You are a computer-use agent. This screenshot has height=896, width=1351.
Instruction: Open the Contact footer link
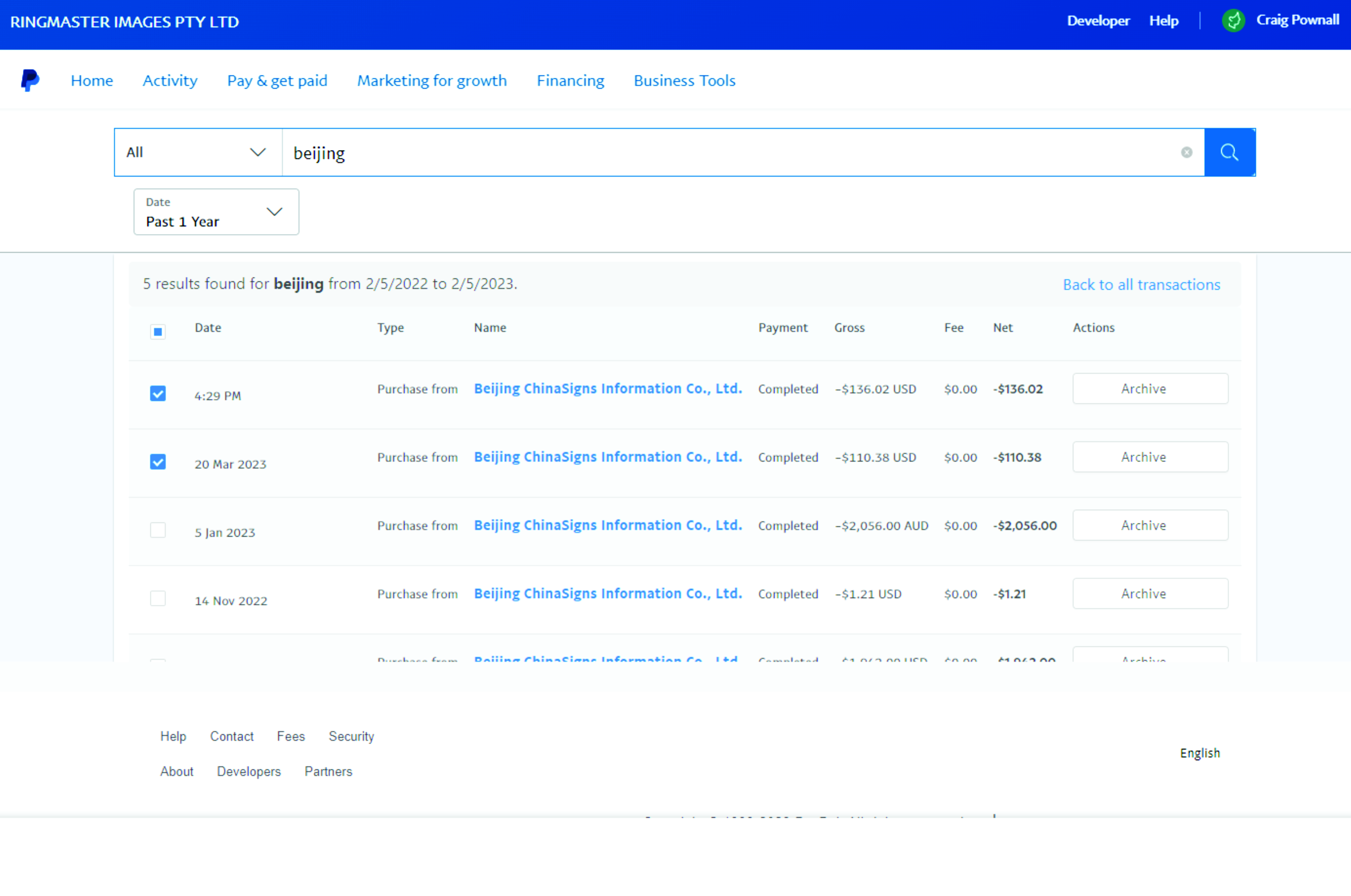click(232, 736)
